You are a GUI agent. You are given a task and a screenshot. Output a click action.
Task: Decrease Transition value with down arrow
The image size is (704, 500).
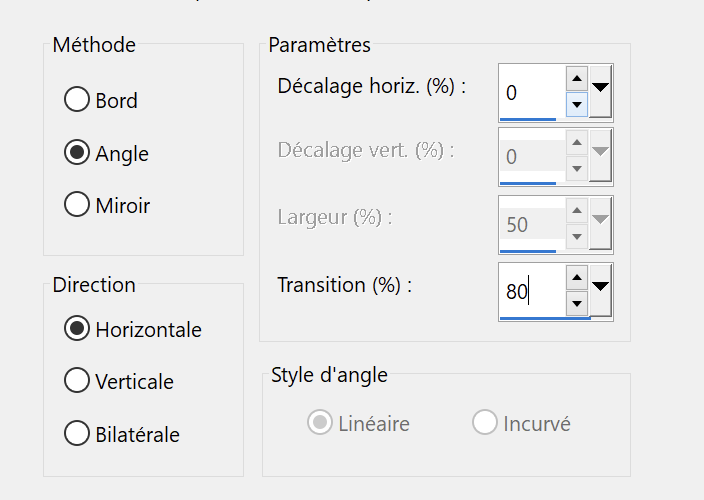click(576, 303)
